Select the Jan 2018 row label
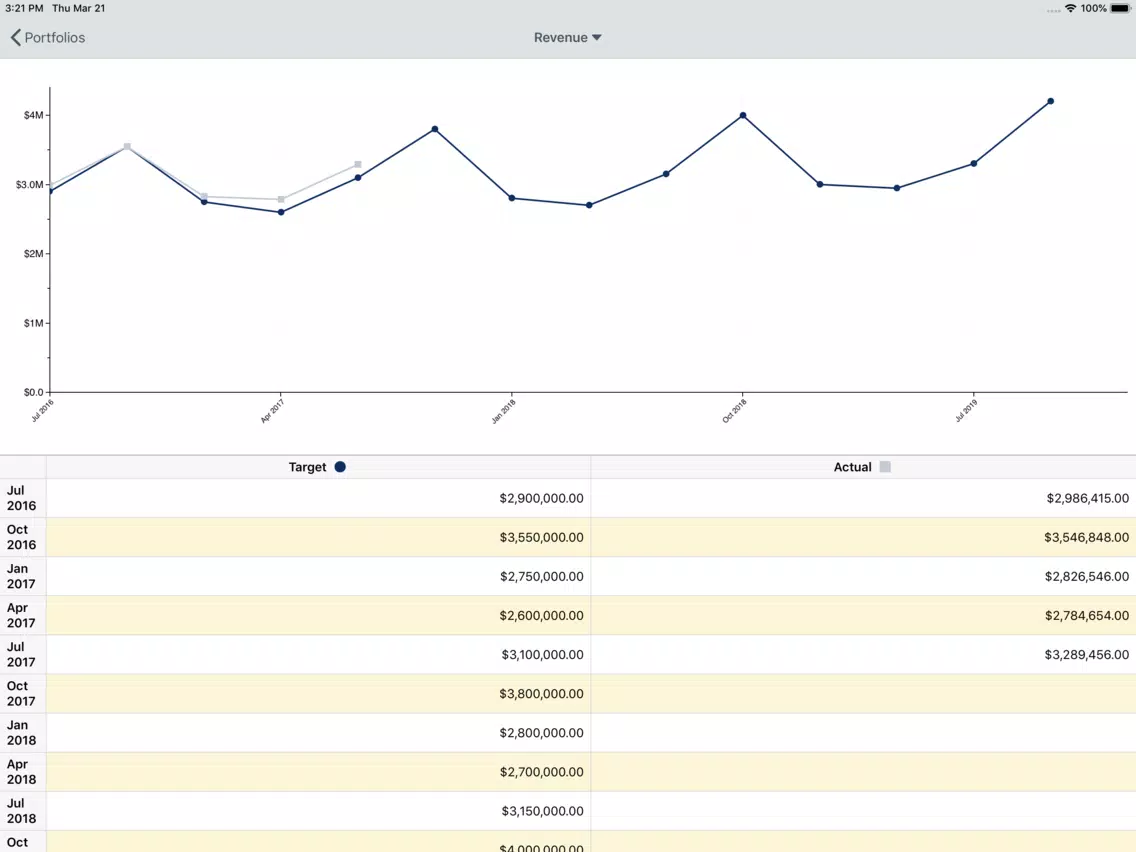The height and width of the screenshot is (852, 1136). click(21, 733)
